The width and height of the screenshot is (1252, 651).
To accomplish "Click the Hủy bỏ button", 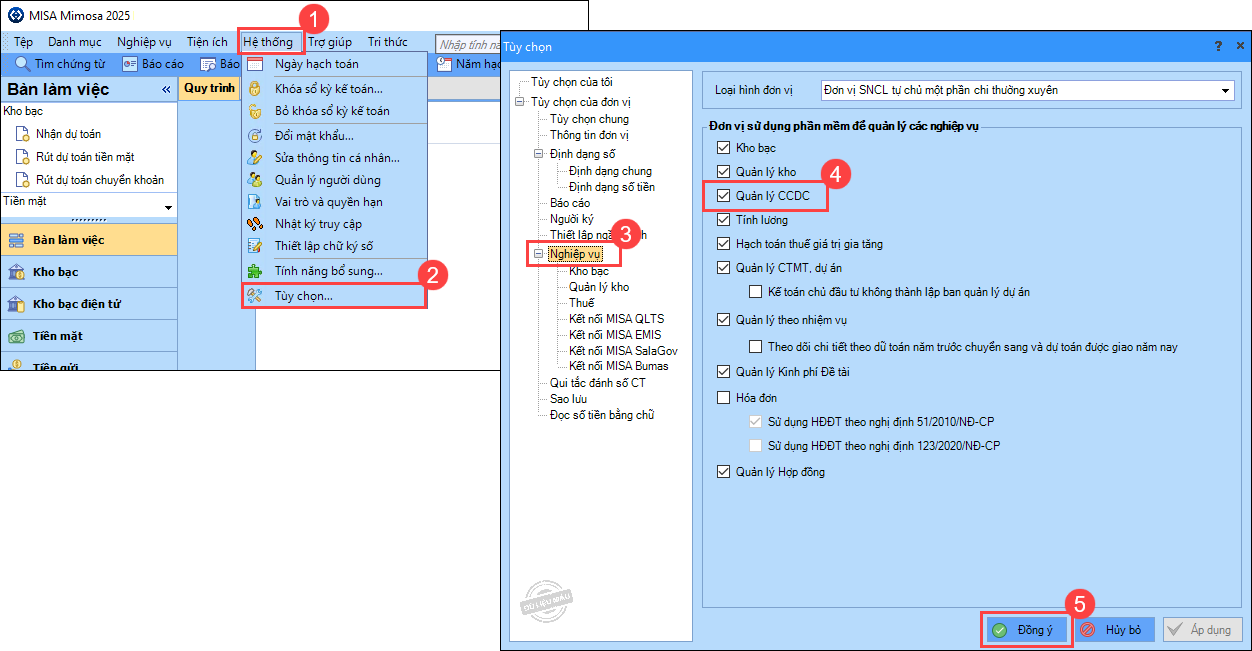I will coord(1114,630).
